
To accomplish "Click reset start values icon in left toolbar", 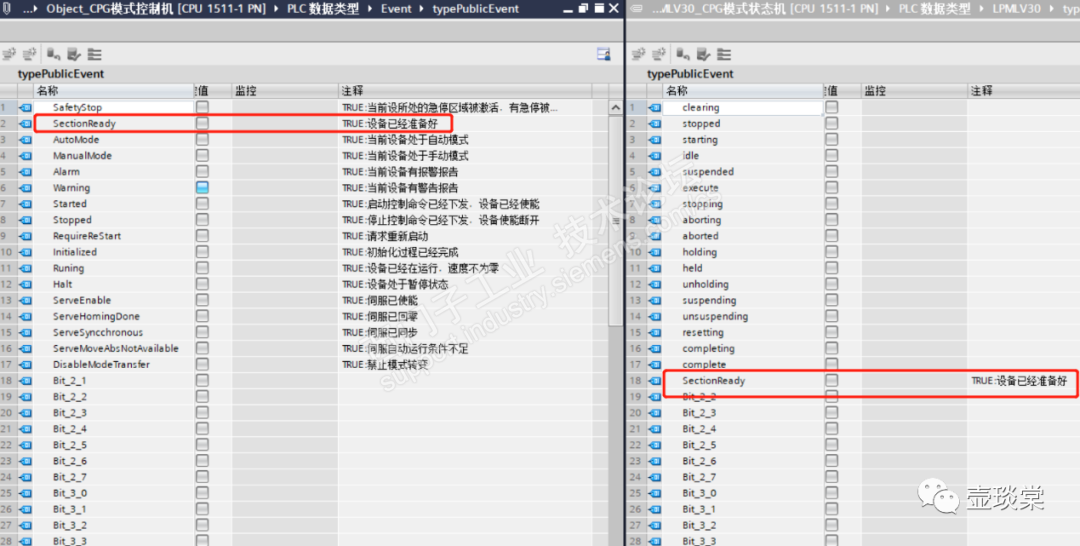I will tap(54, 54).
